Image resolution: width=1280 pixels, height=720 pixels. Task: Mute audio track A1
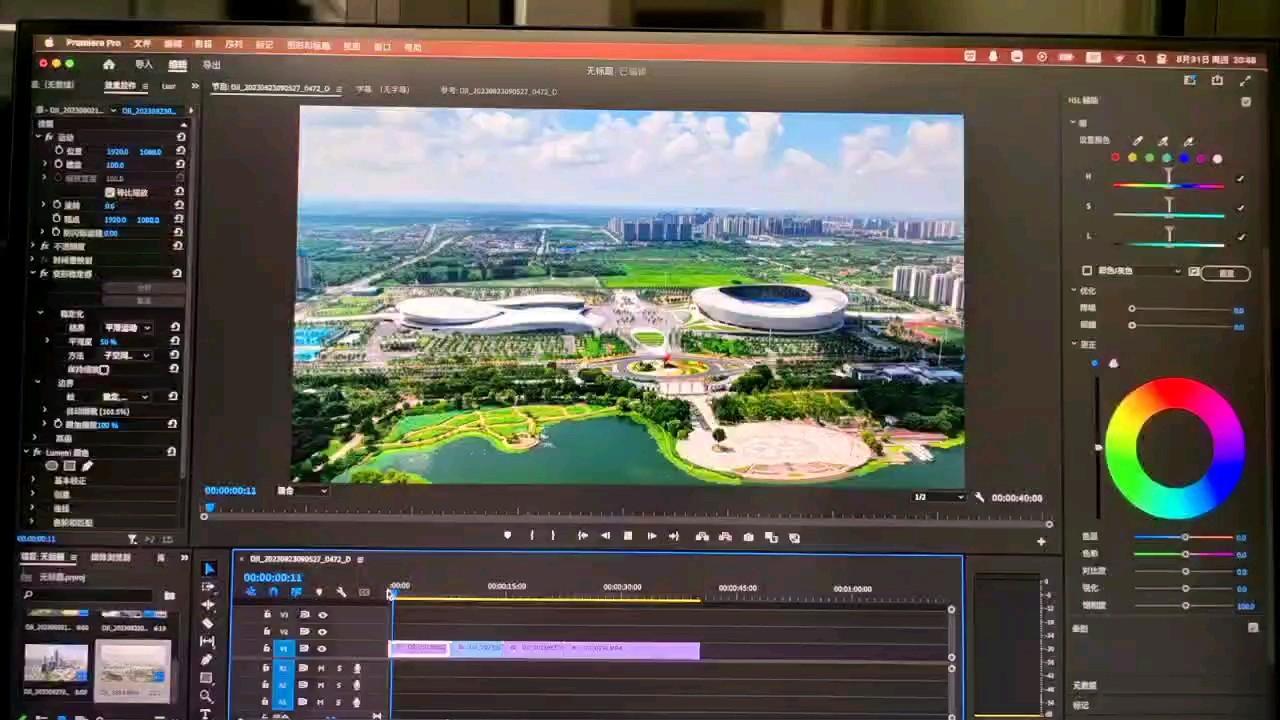pos(321,668)
